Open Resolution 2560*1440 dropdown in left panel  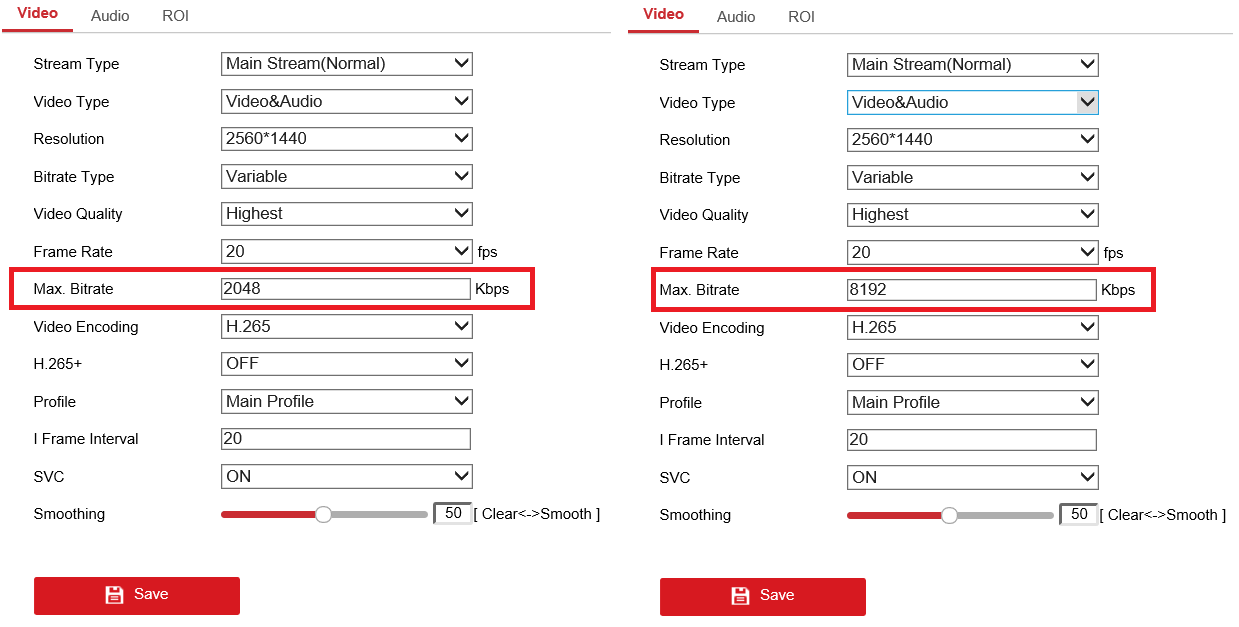click(x=346, y=139)
